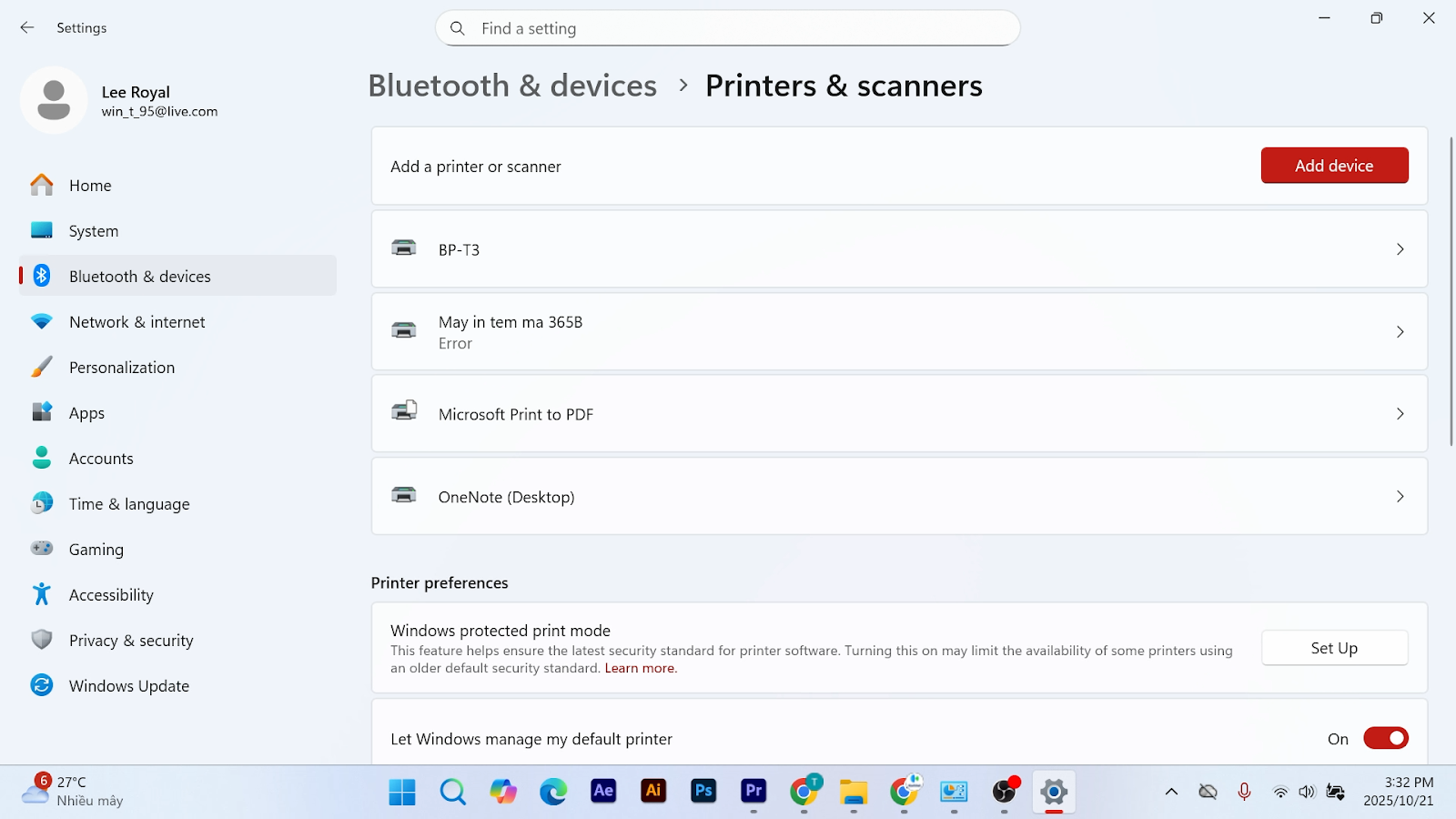Open File Explorer from the taskbar

click(854, 792)
